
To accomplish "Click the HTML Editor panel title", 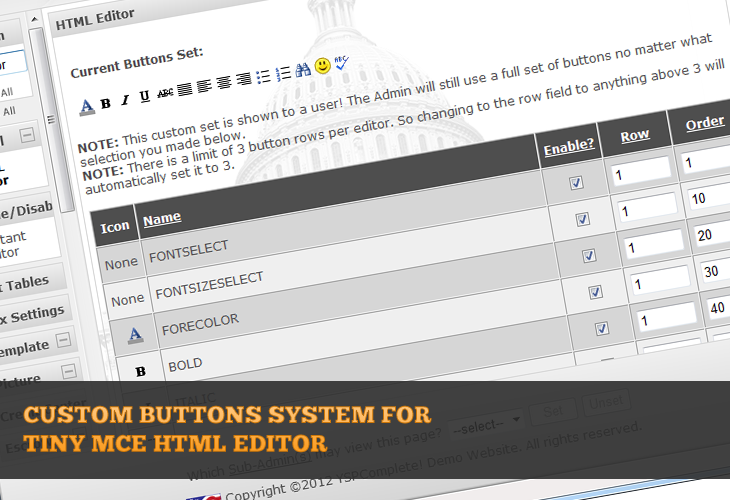I will click(x=95, y=19).
